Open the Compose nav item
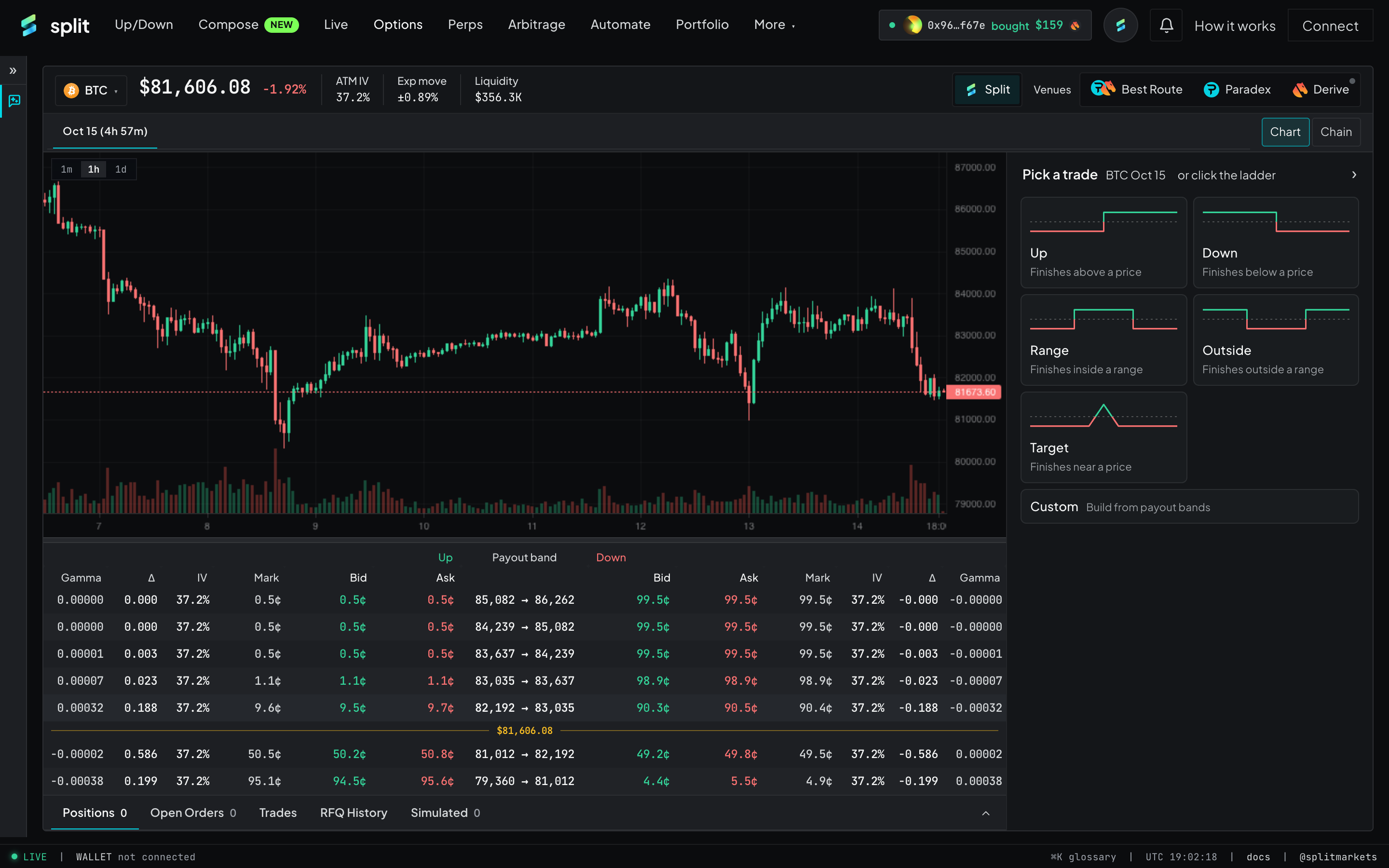Screen dimensions: 1389x868 point(248,25)
